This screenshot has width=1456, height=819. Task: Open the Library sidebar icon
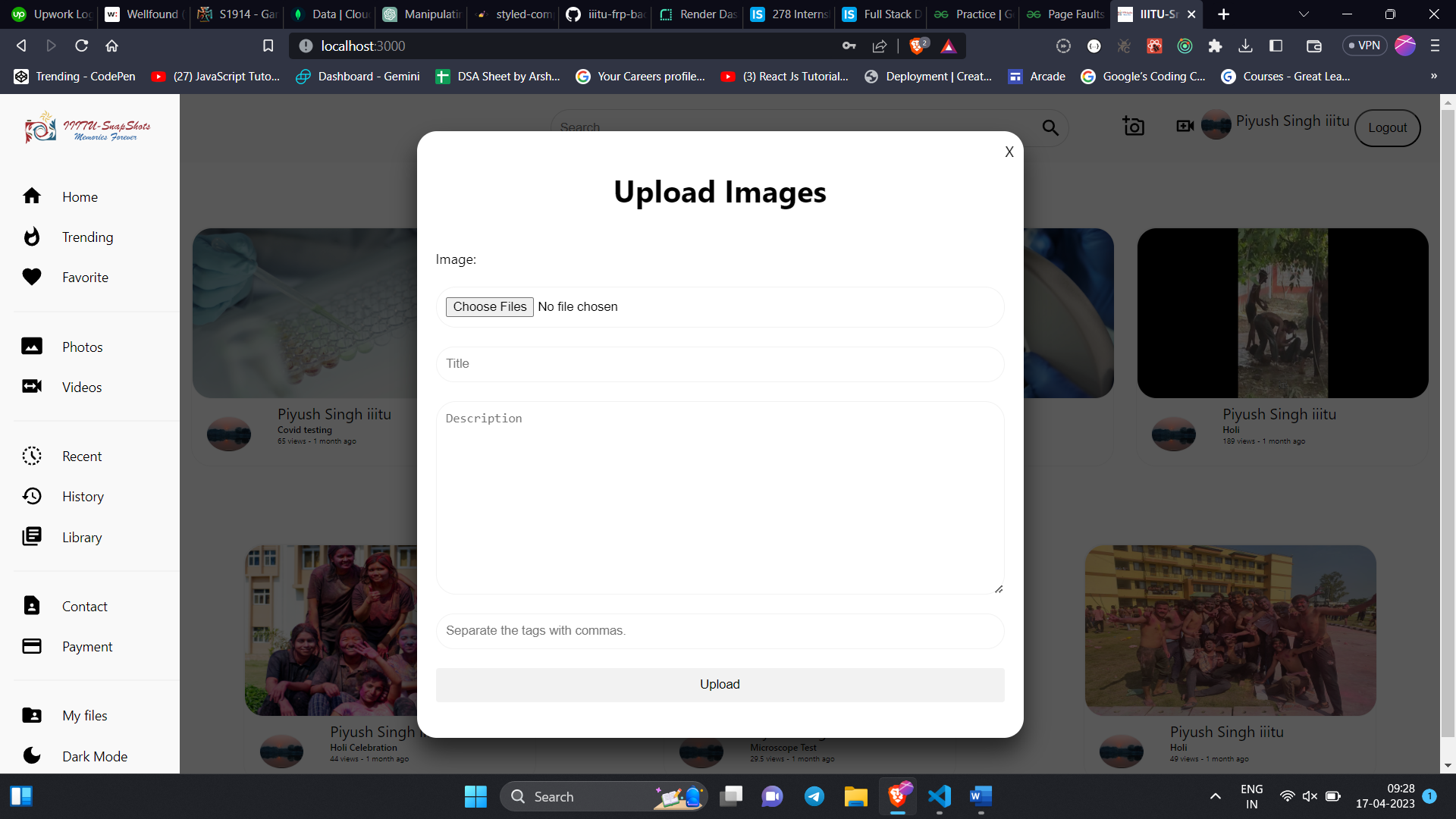(x=32, y=537)
